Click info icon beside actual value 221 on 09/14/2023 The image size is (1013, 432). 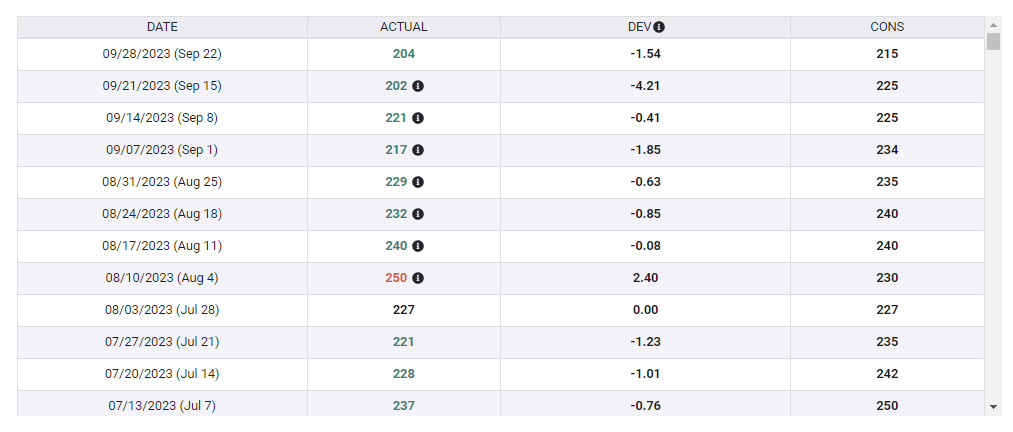coord(418,118)
